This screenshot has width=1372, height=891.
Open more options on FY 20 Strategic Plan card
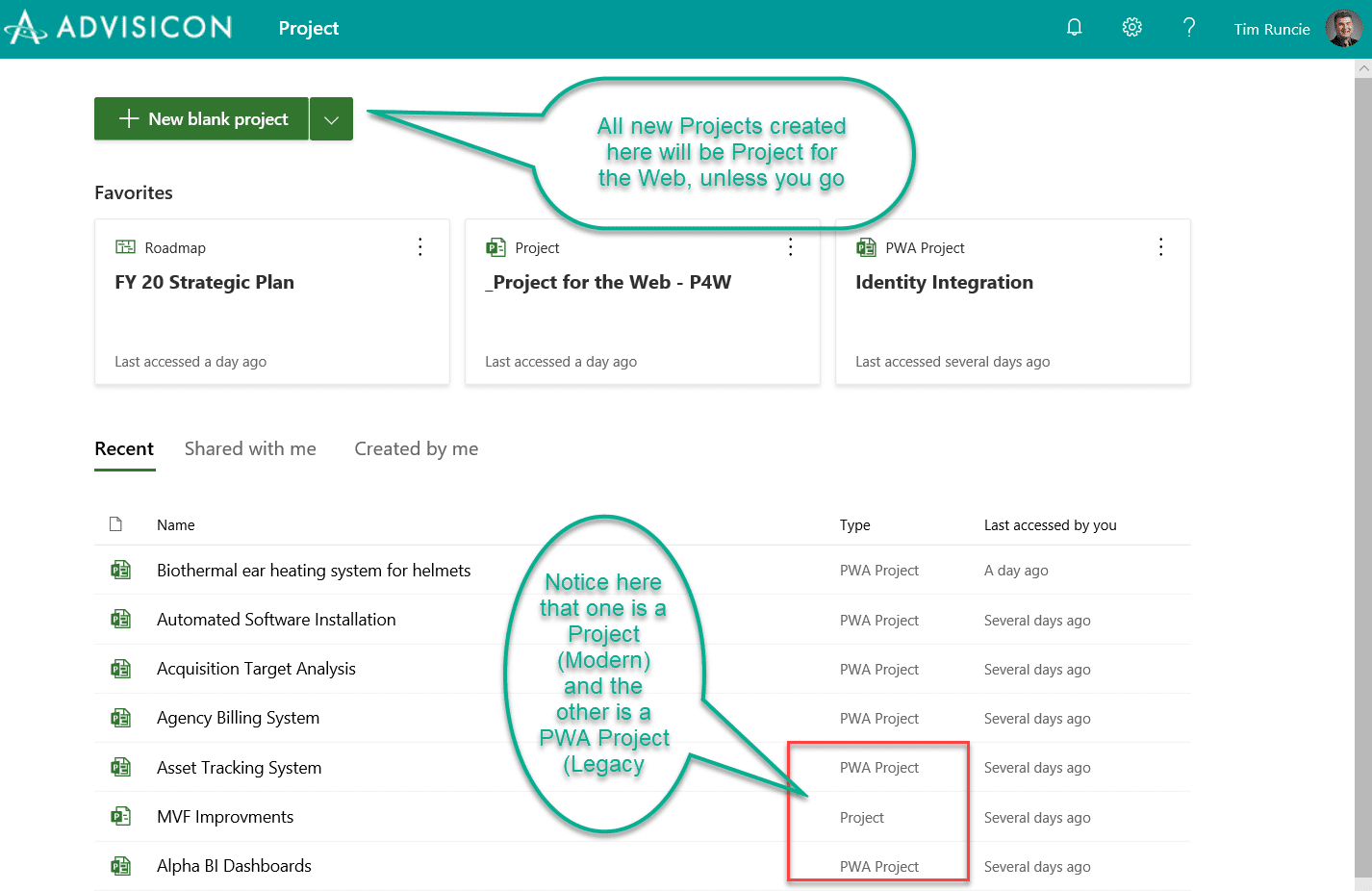pyautogui.click(x=420, y=247)
